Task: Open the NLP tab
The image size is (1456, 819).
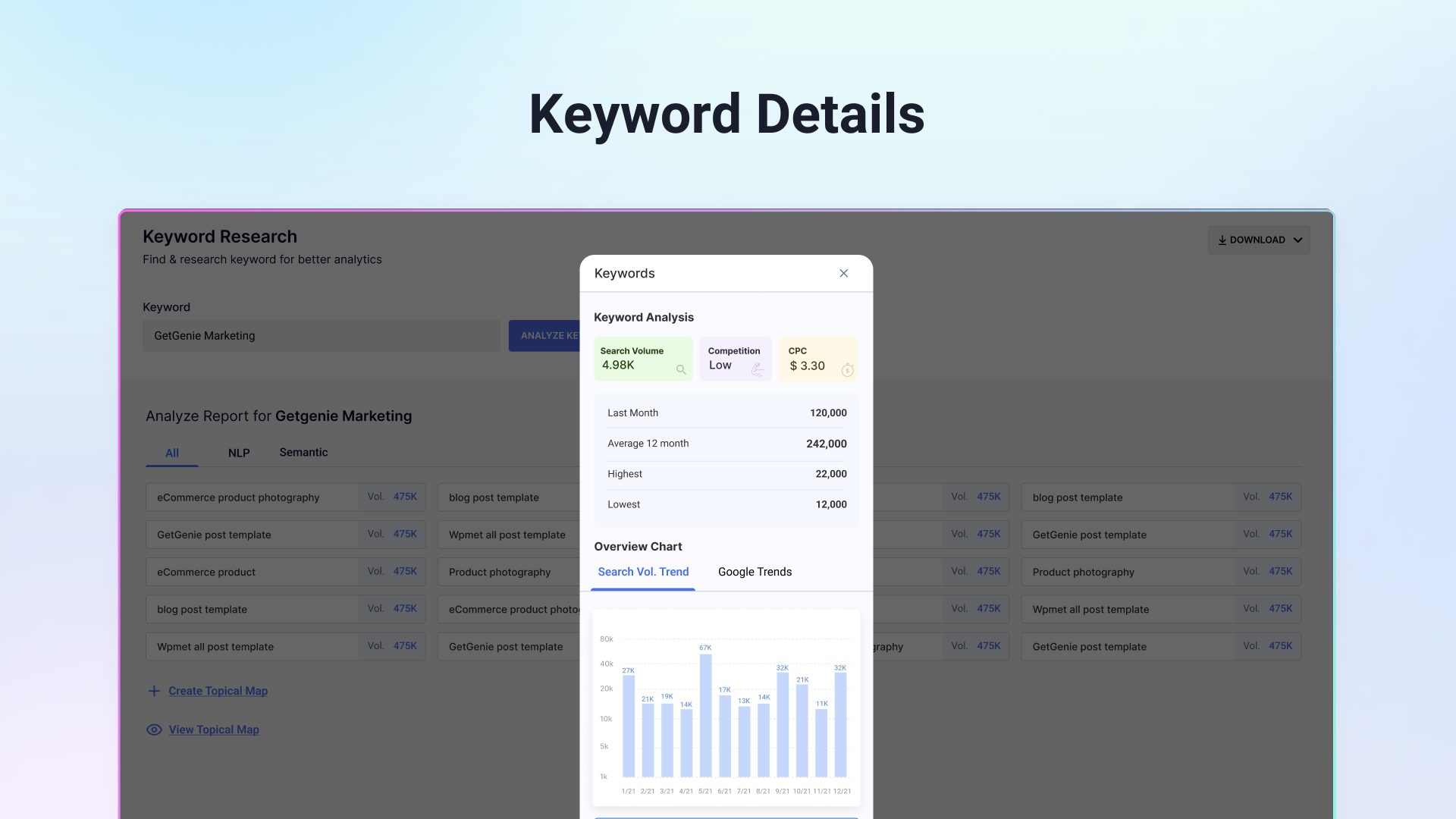Action: (239, 453)
